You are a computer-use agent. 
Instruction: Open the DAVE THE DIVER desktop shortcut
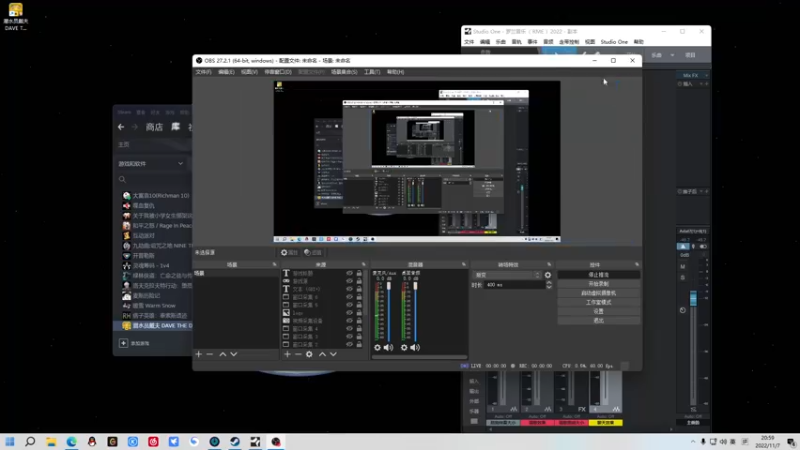[x=16, y=17]
